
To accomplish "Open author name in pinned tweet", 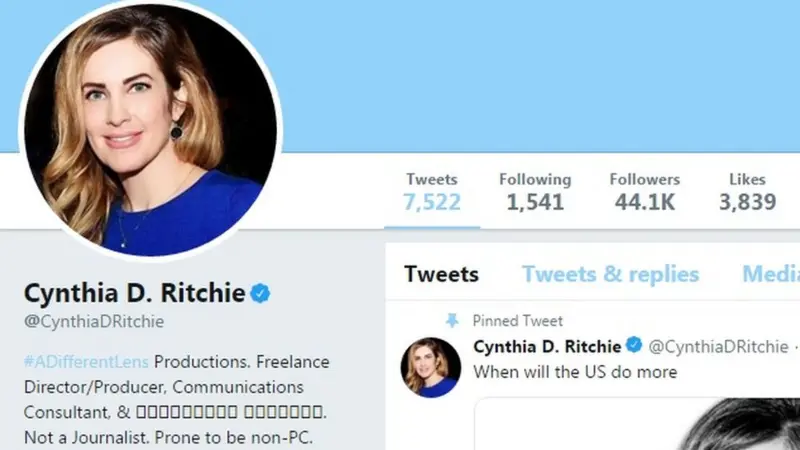I will [x=547, y=347].
